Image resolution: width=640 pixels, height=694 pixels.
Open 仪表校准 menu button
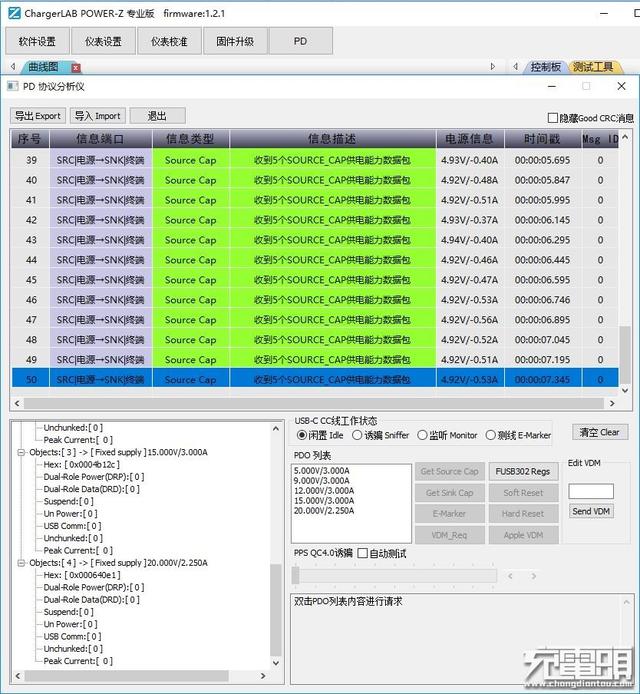[169, 41]
